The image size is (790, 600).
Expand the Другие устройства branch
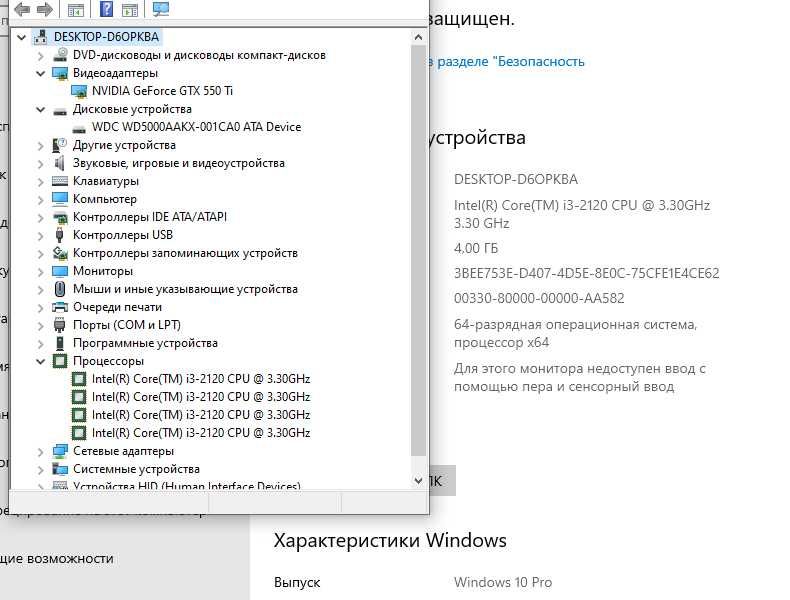(x=41, y=146)
